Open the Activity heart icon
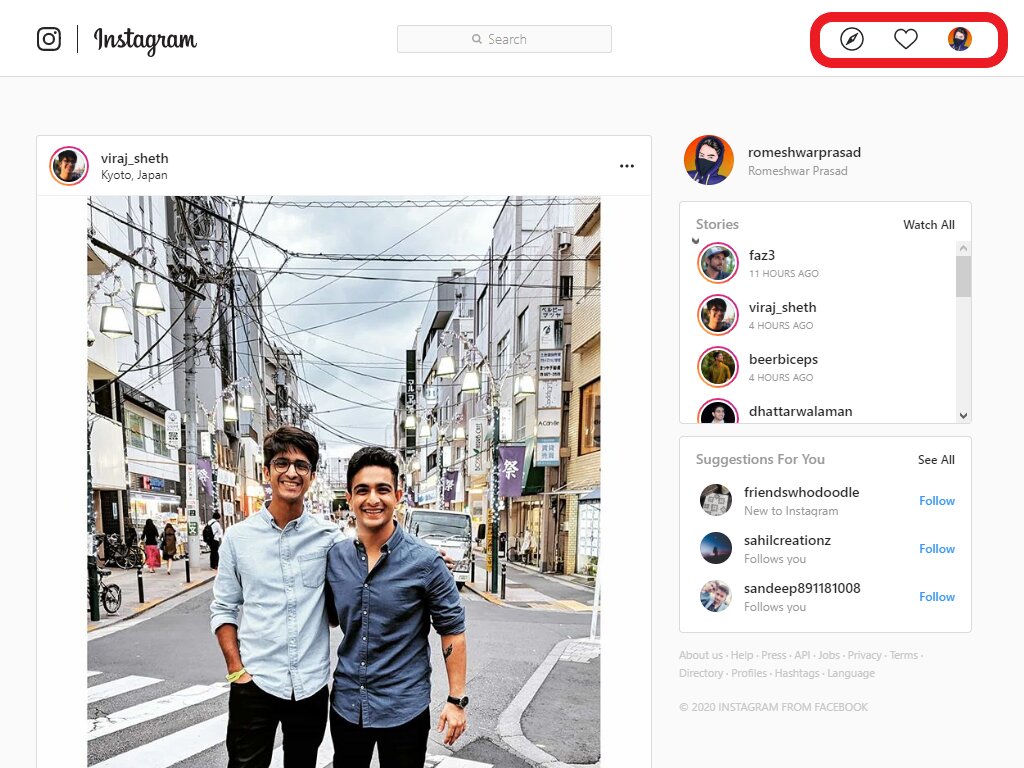The width and height of the screenshot is (1024, 768). tap(906, 39)
